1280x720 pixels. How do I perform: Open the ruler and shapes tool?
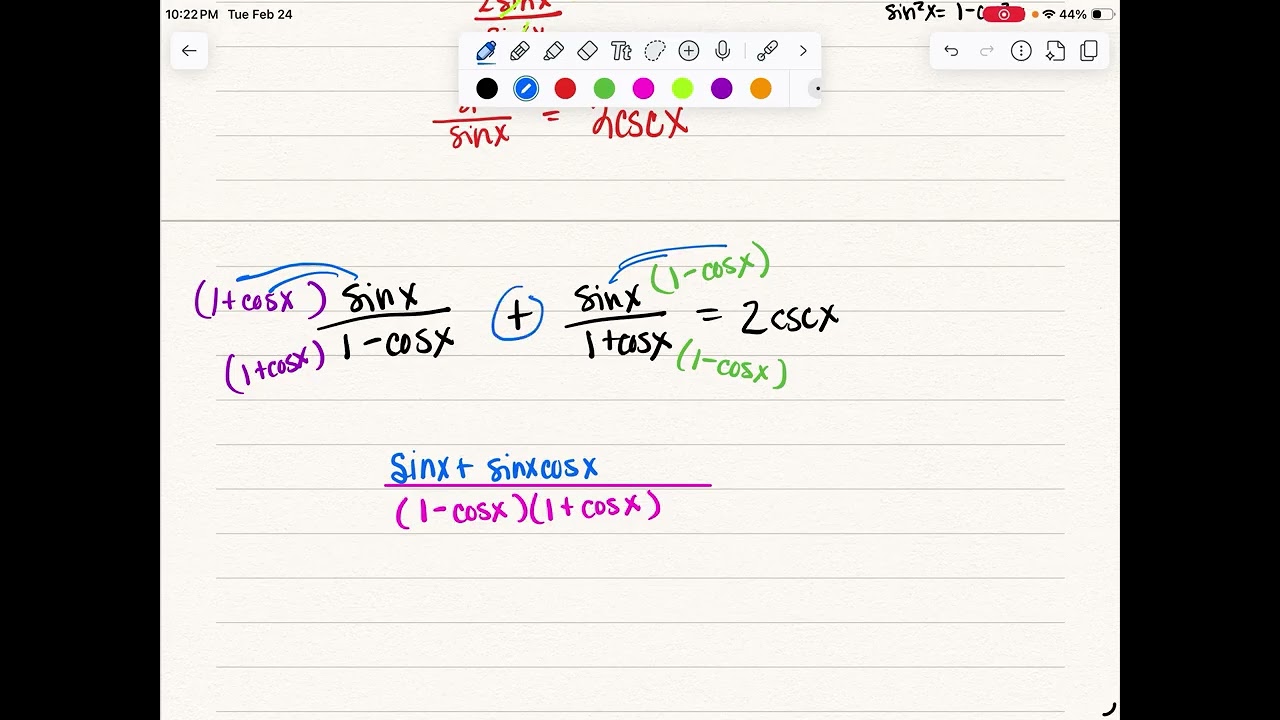tap(767, 51)
